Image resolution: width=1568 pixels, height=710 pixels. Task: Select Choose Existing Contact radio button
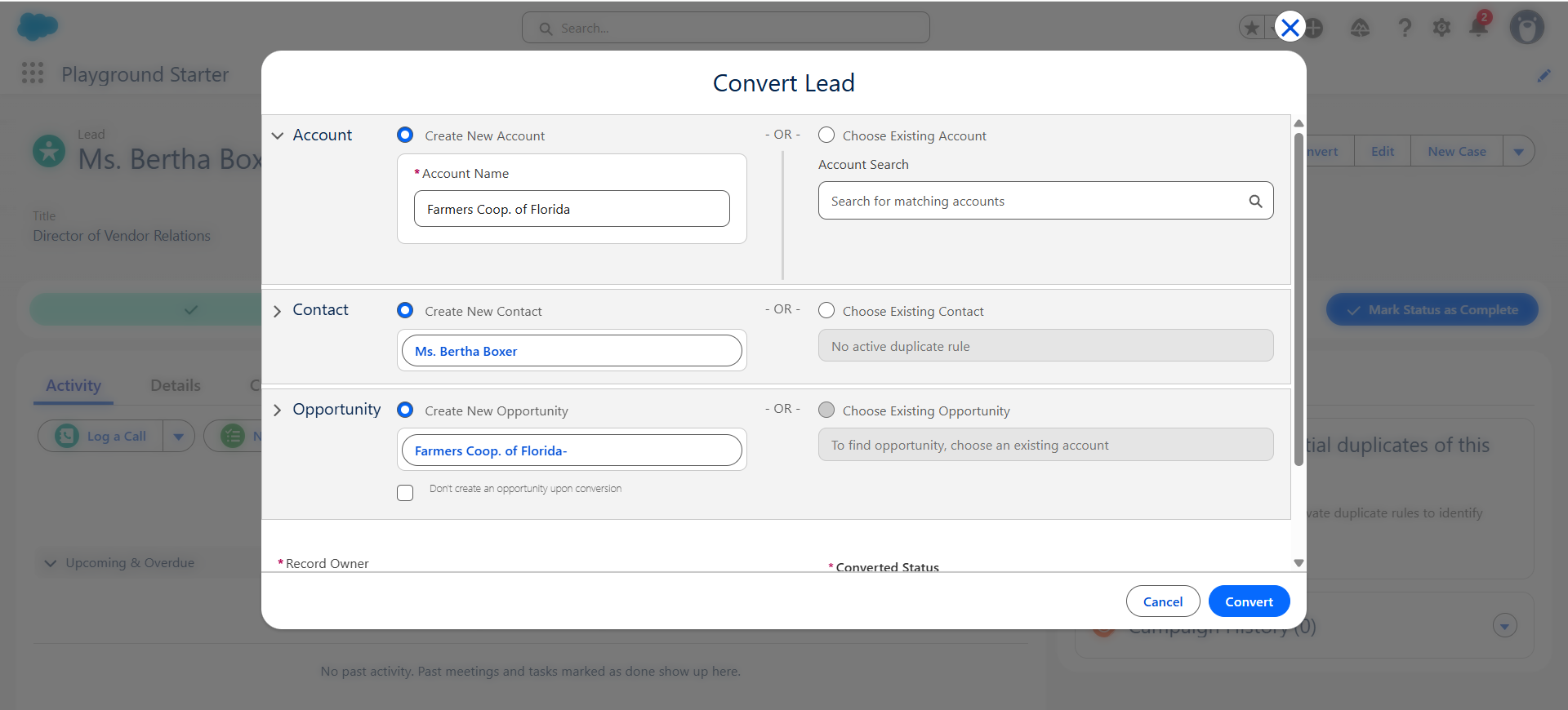(x=826, y=310)
